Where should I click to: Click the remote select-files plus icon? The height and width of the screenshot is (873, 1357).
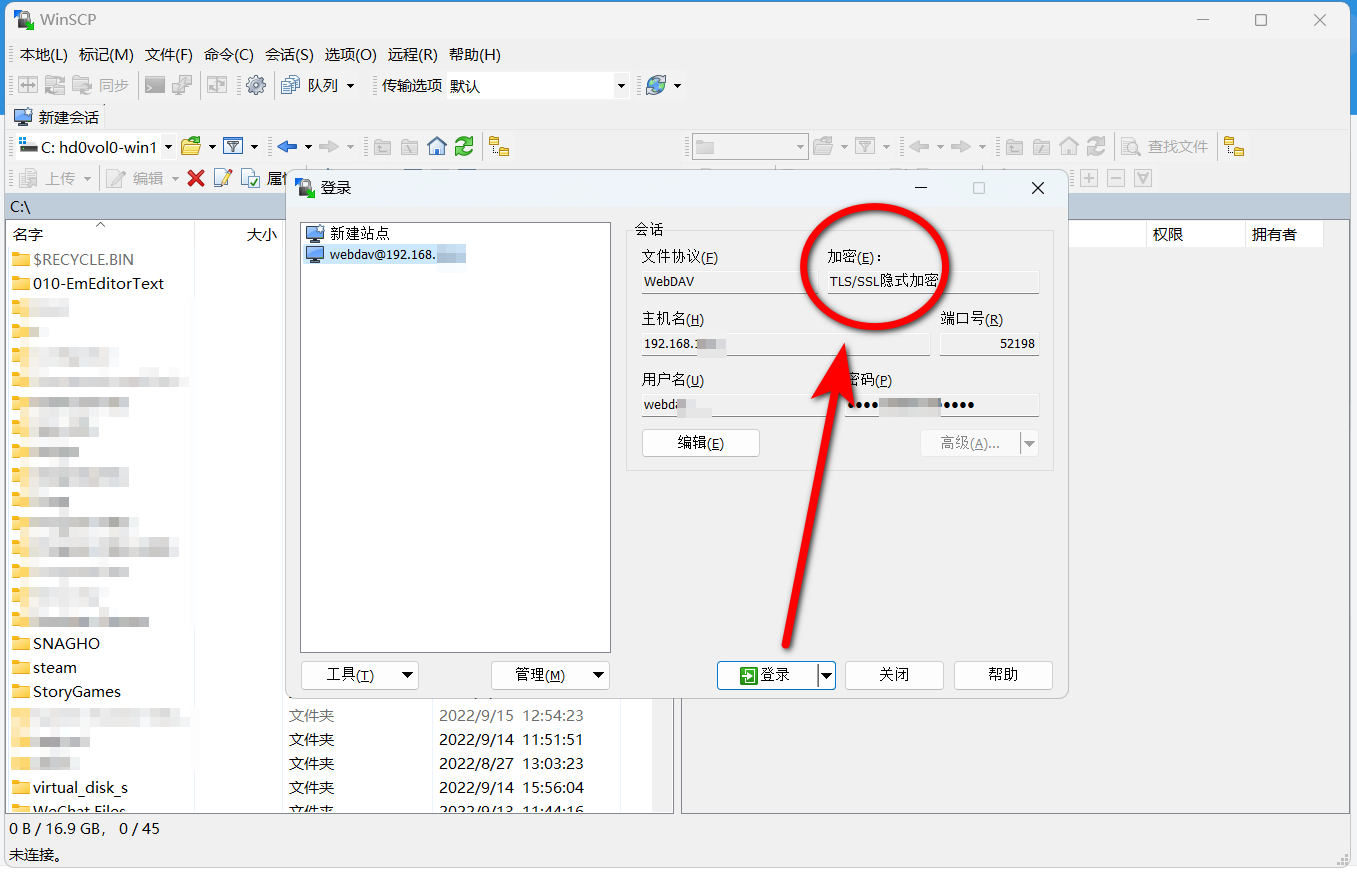point(1089,178)
